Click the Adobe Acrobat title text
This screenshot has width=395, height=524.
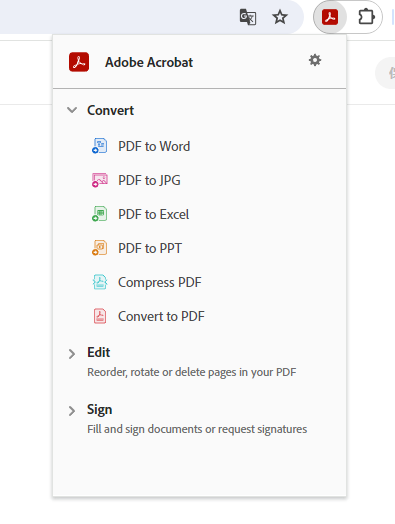pyautogui.click(x=149, y=62)
